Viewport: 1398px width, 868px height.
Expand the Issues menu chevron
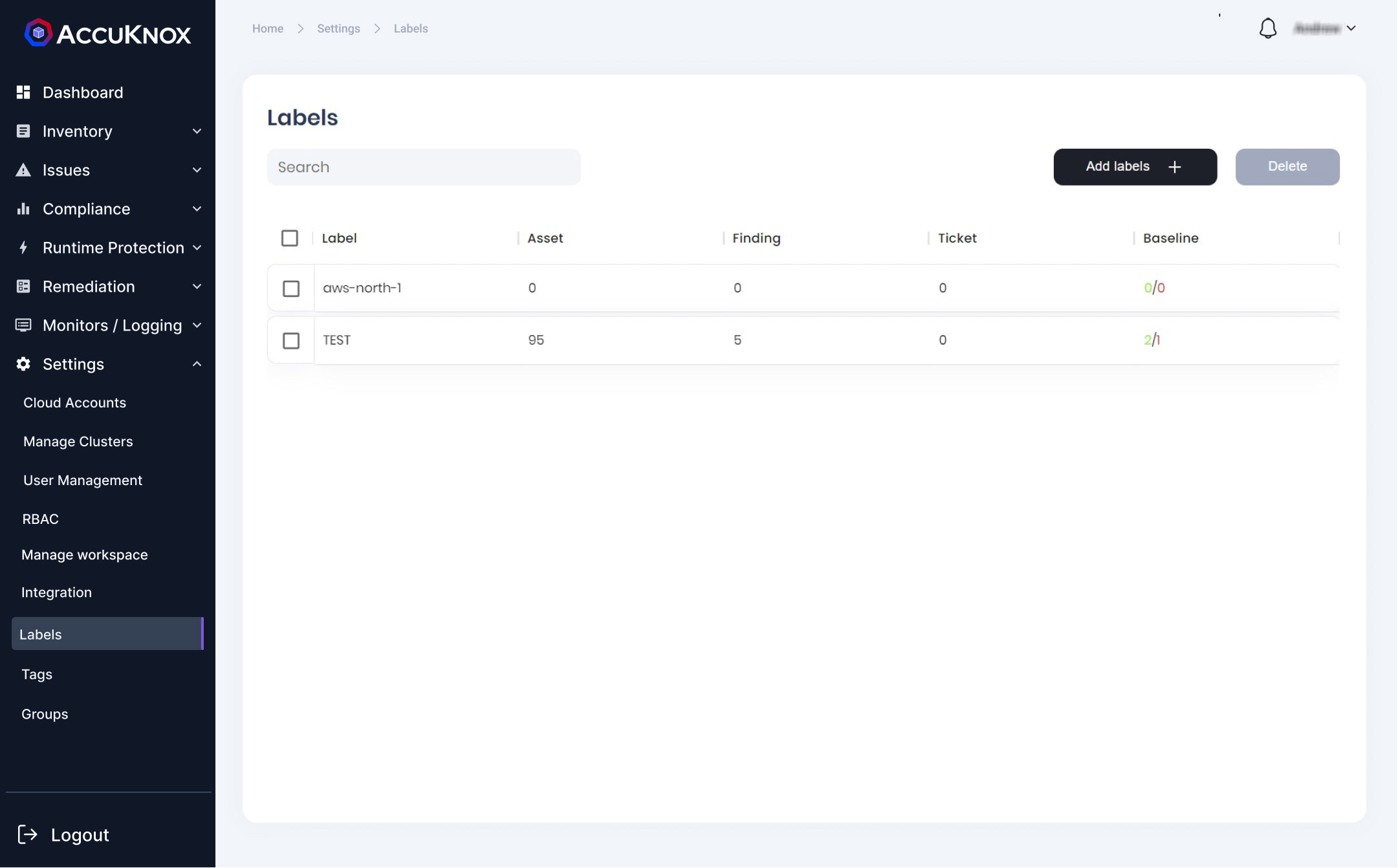tap(197, 170)
